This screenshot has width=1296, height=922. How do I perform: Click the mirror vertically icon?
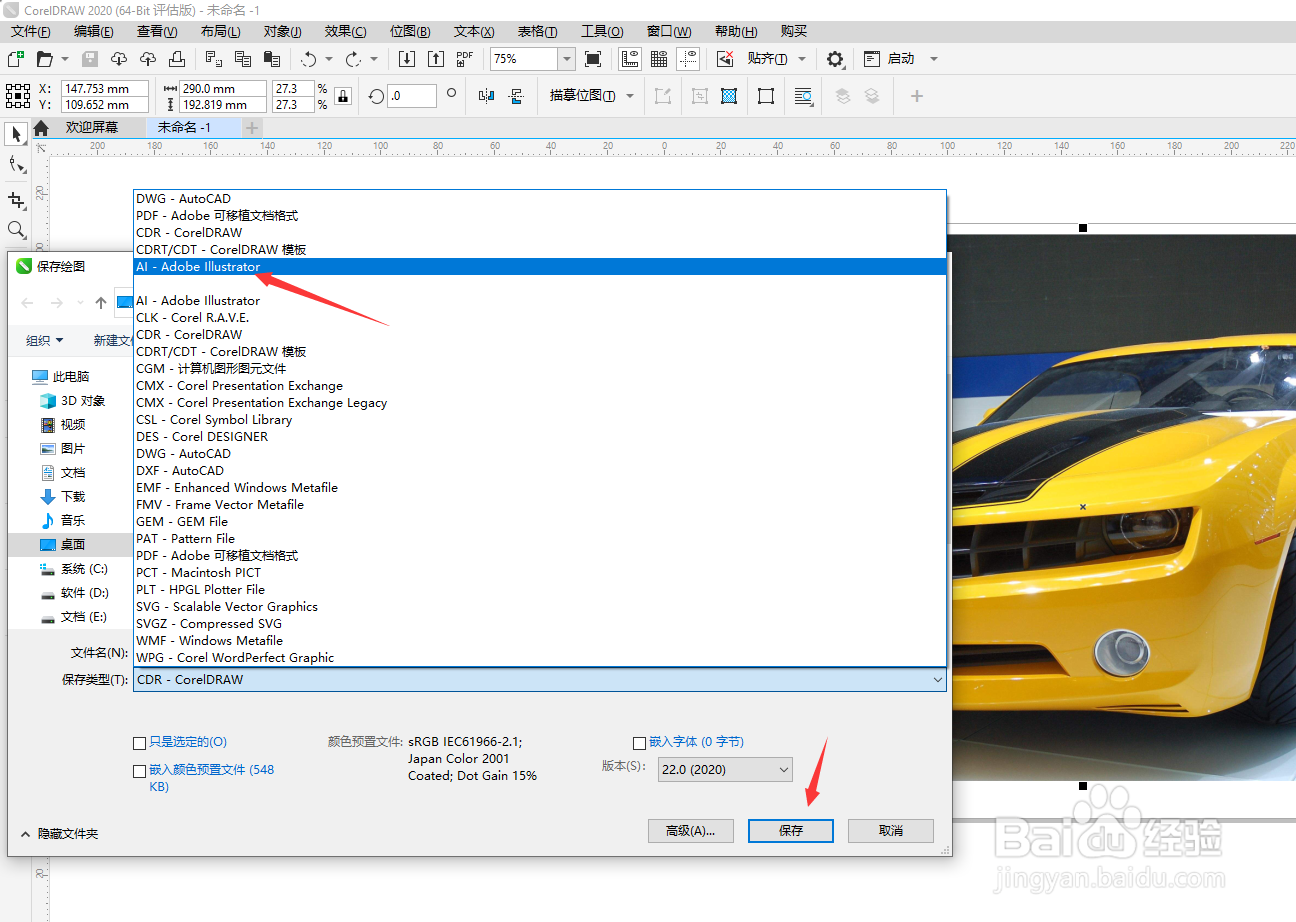tap(516, 96)
